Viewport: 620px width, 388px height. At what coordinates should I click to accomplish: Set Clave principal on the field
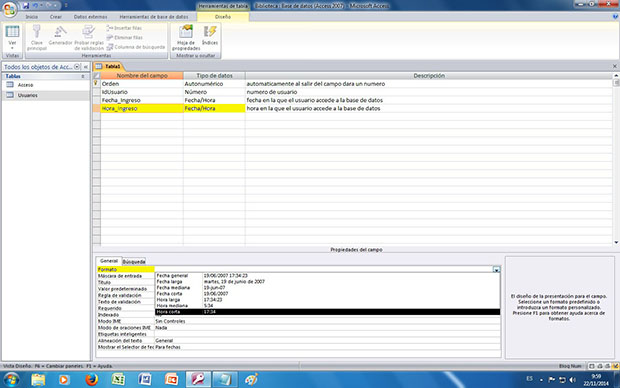coord(37,38)
